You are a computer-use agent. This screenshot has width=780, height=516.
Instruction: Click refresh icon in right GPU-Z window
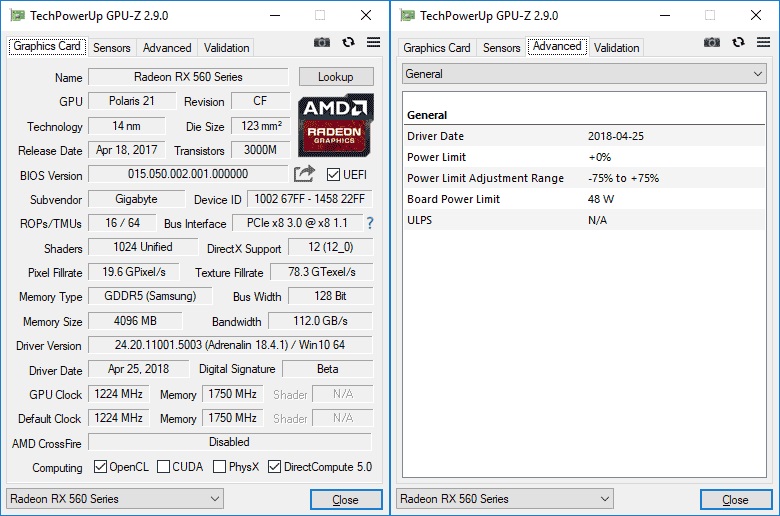(738, 42)
